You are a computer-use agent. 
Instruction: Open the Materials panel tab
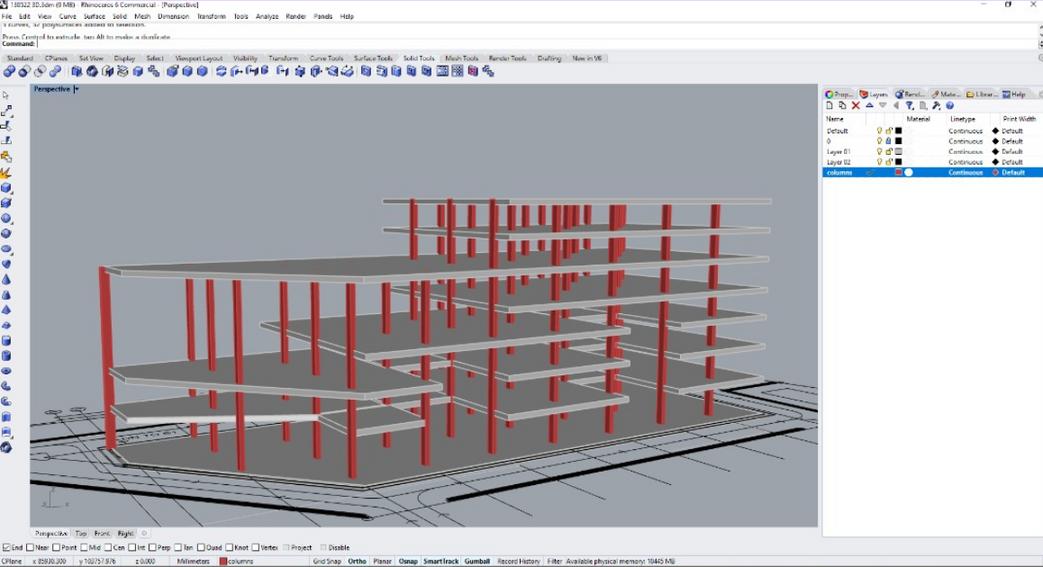pyautogui.click(x=945, y=94)
